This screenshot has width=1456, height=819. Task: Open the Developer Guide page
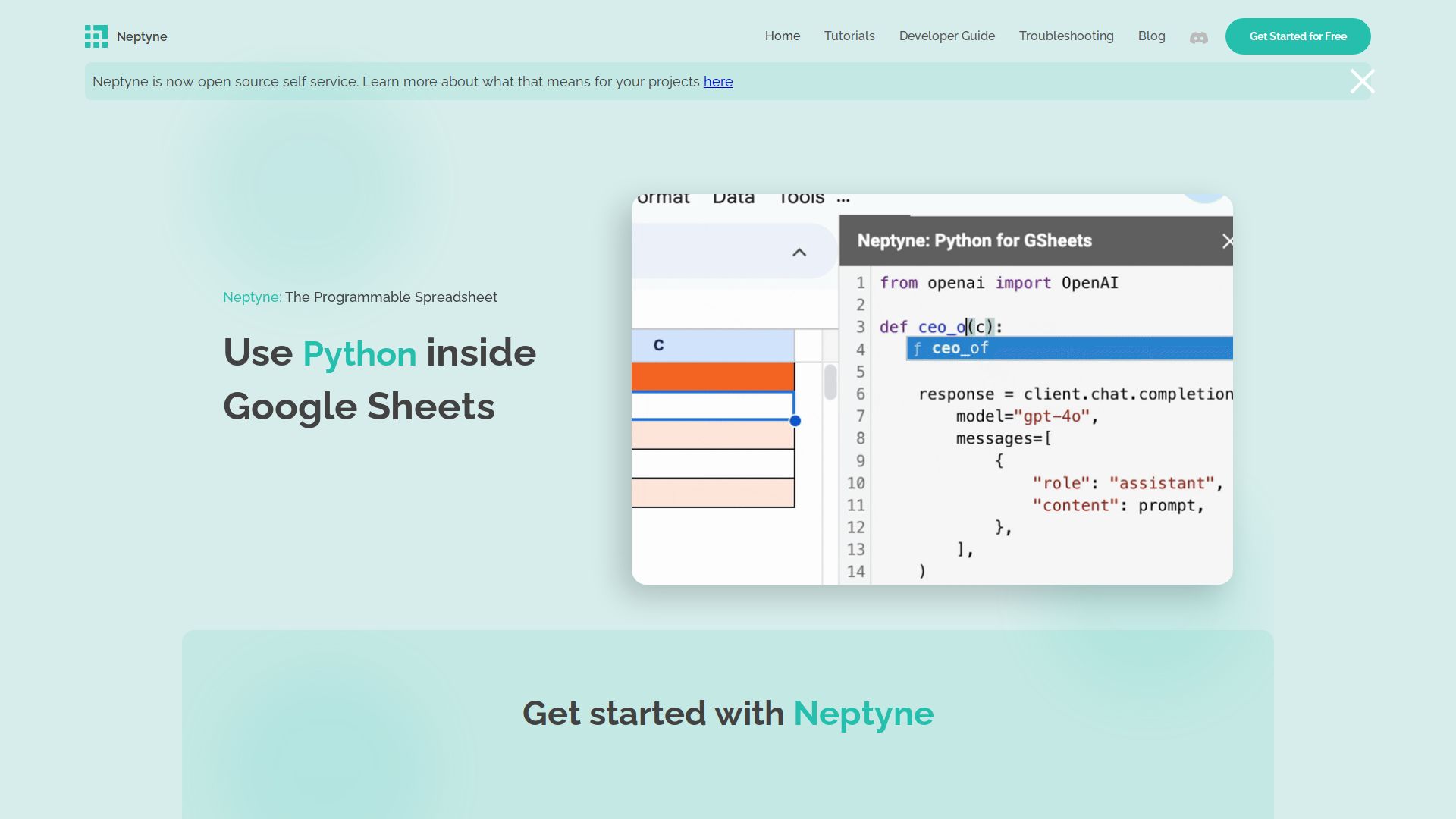coord(946,36)
